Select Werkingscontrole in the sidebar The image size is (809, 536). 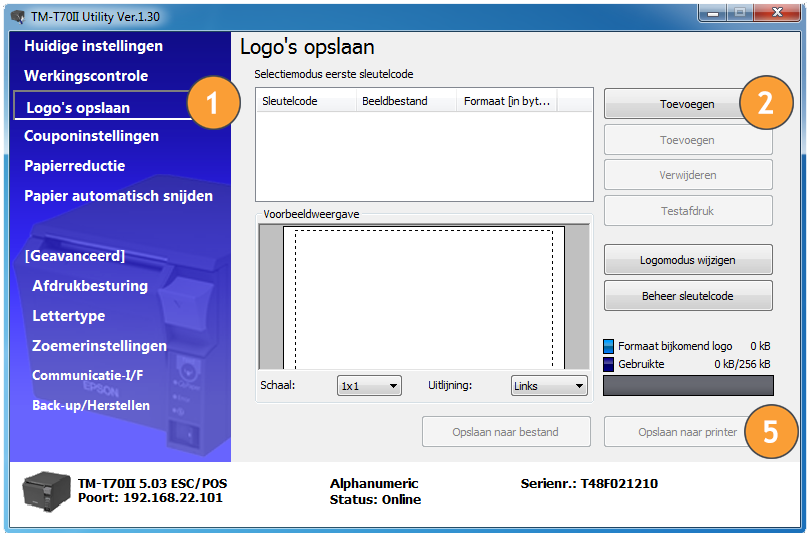click(x=86, y=76)
